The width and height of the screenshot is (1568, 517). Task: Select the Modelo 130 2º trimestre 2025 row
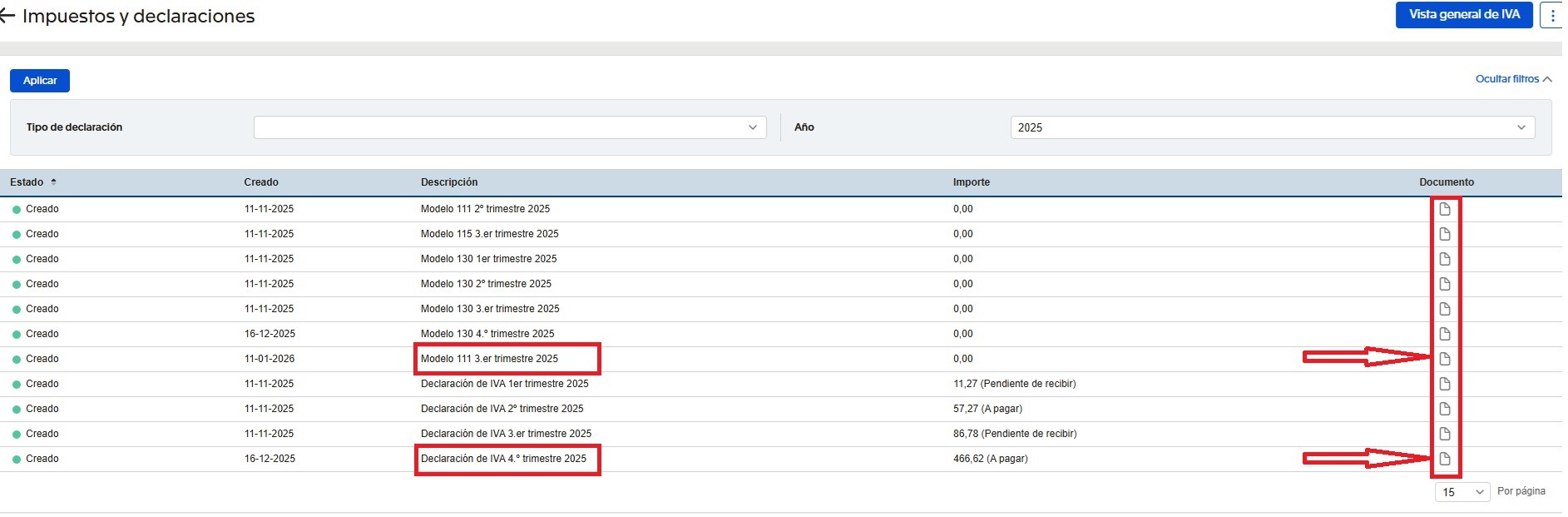pos(486,284)
